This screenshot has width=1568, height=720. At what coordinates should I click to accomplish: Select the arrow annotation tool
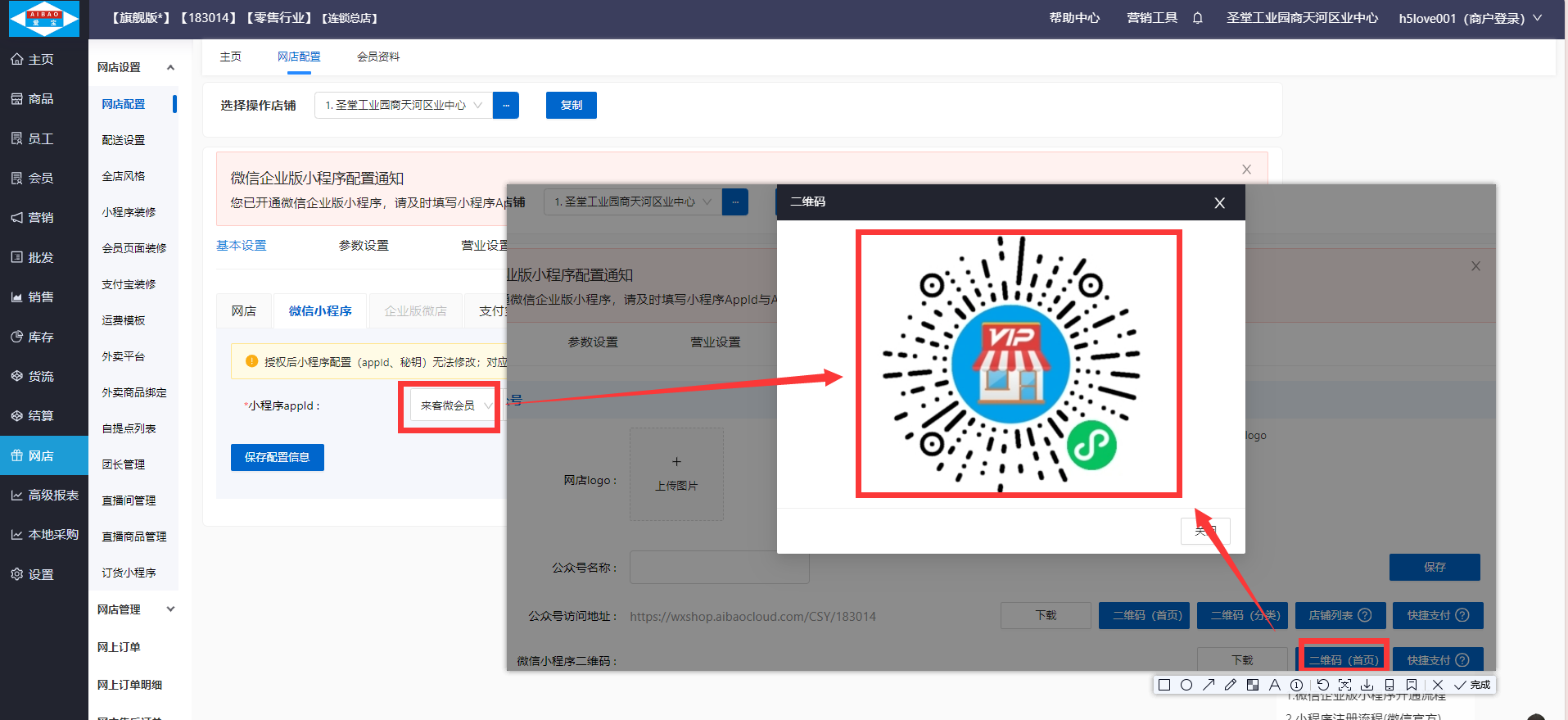[x=1209, y=685]
